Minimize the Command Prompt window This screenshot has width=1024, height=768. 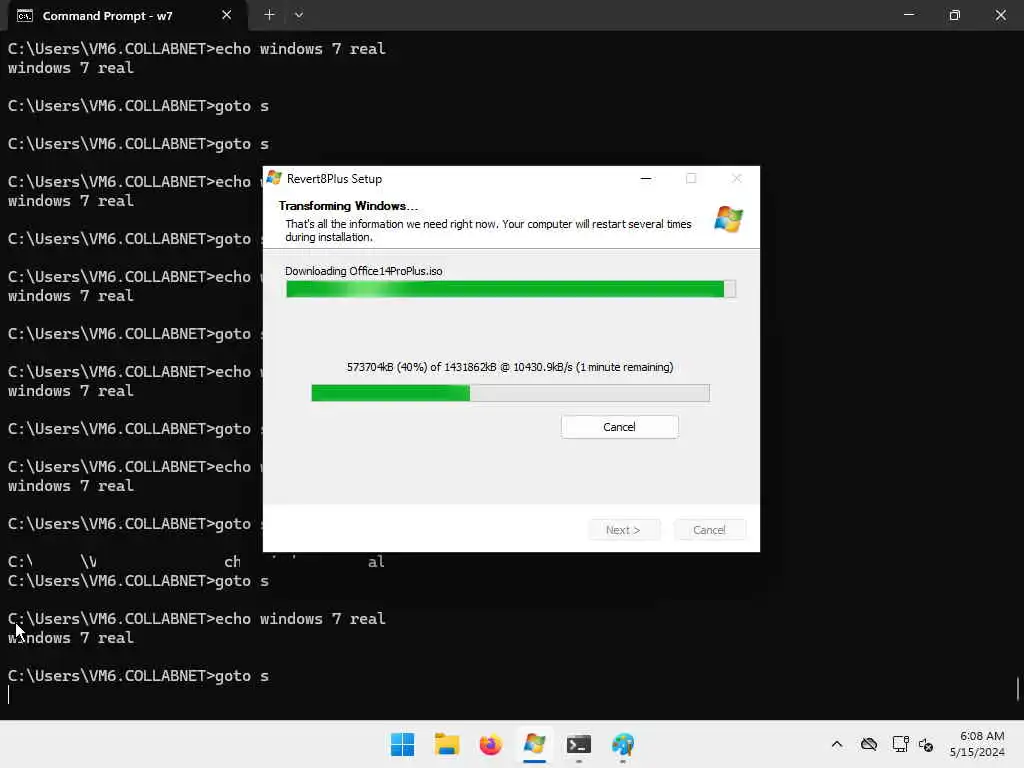[909, 15]
